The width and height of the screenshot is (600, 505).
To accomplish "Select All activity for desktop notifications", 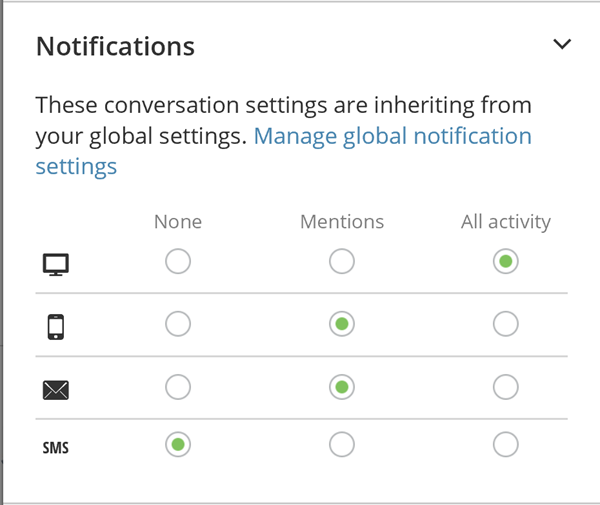I will click(506, 263).
